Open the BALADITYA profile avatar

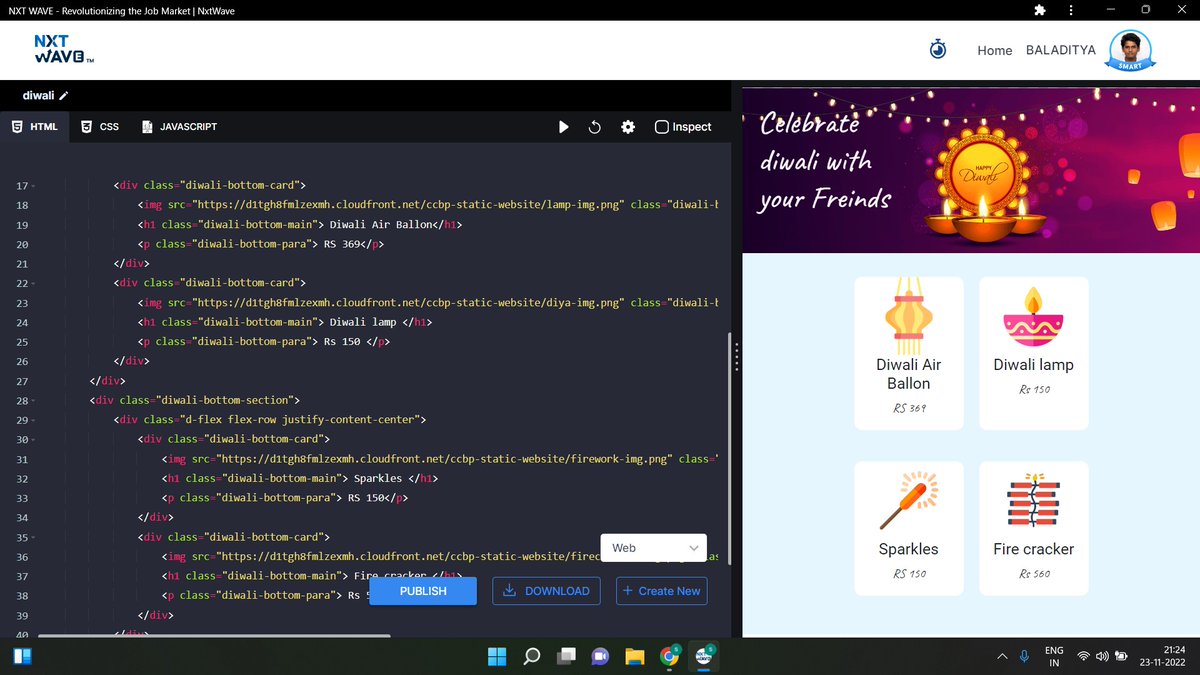pos(1131,50)
